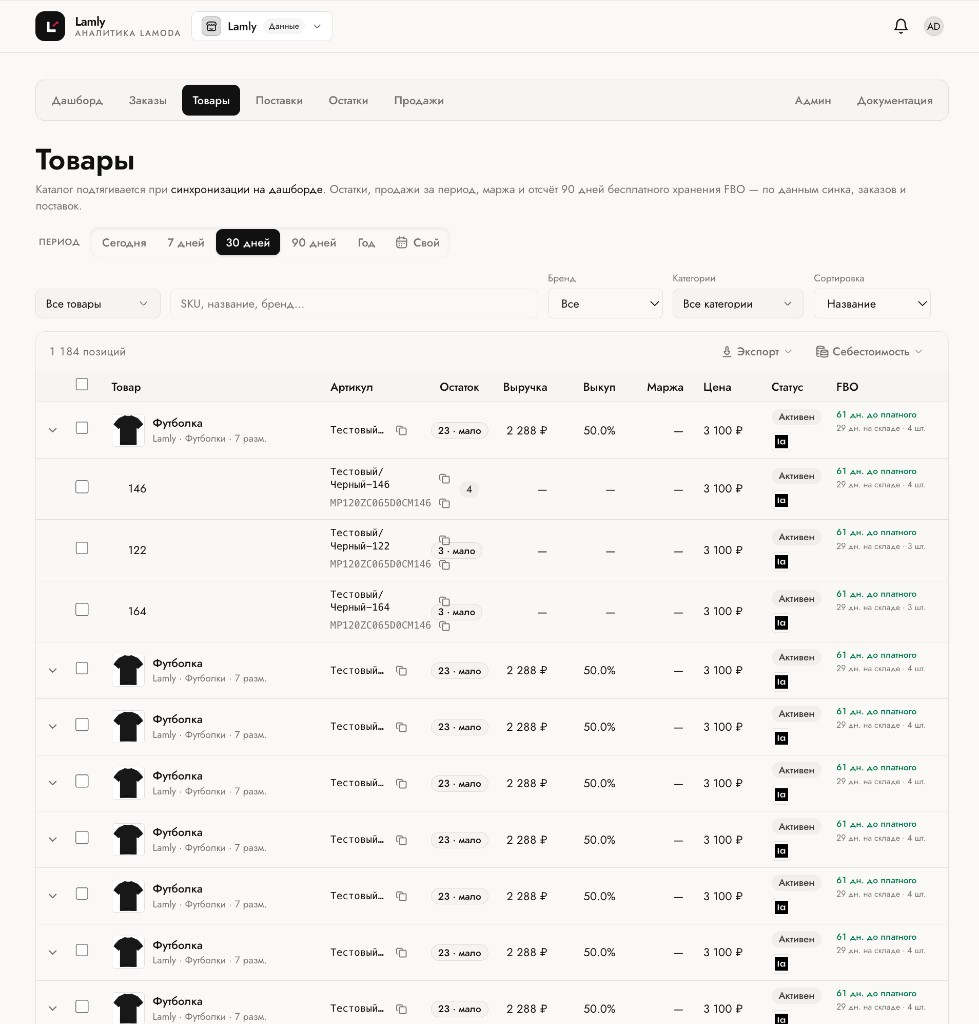Copy the article name Тестовый/Черный–164
This screenshot has height=1024, width=979.
[444, 601]
